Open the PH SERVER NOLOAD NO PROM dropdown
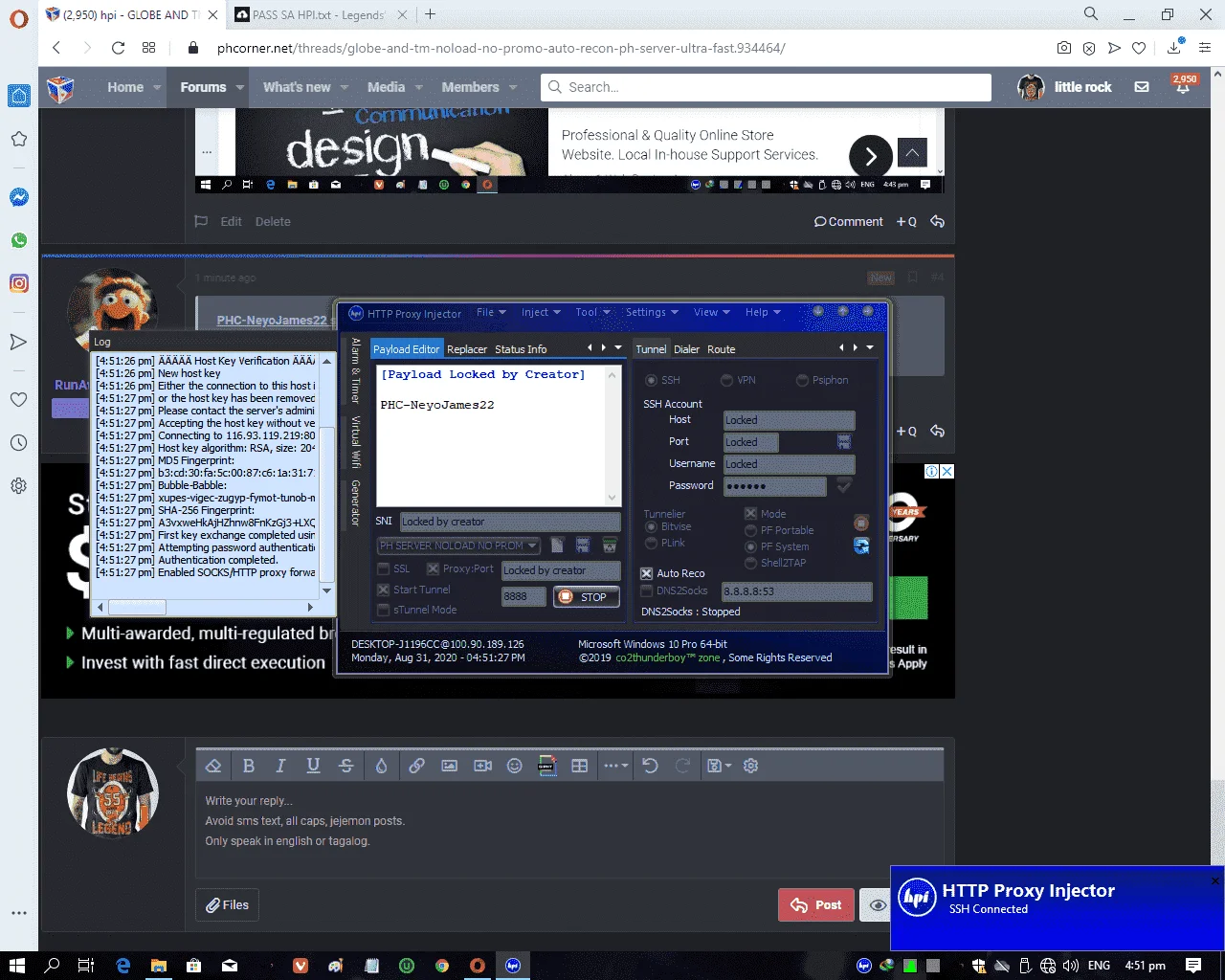Screen dimensions: 1225x980 point(458,546)
